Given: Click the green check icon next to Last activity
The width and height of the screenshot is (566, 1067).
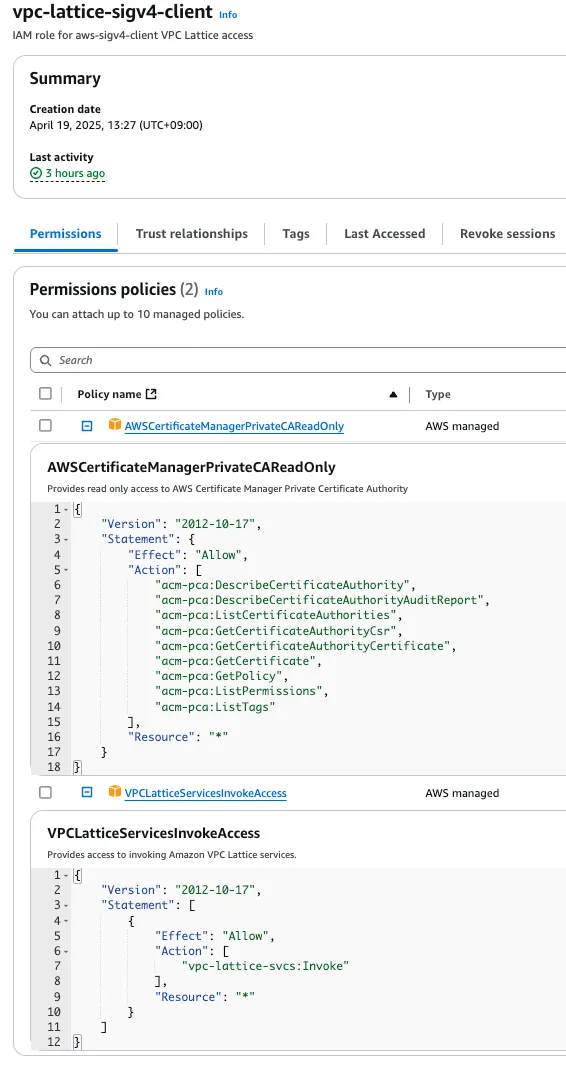Looking at the screenshot, I should point(36,174).
